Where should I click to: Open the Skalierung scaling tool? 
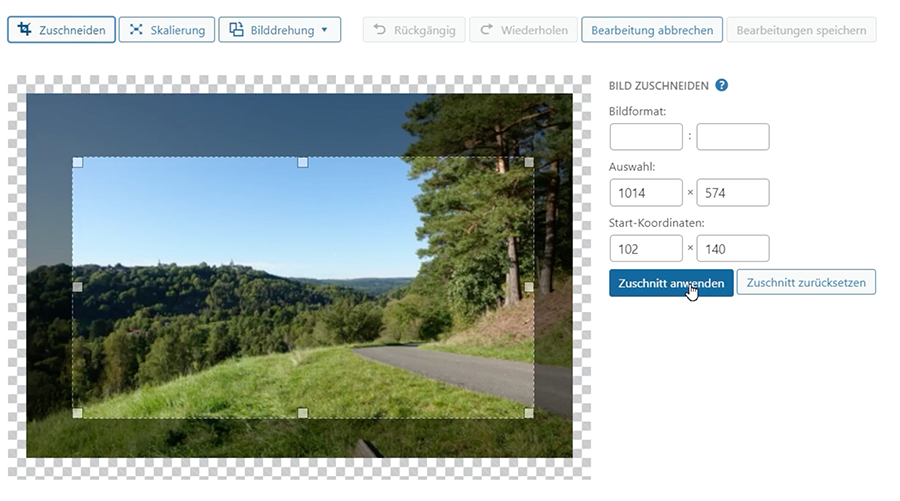click(166, 30)
